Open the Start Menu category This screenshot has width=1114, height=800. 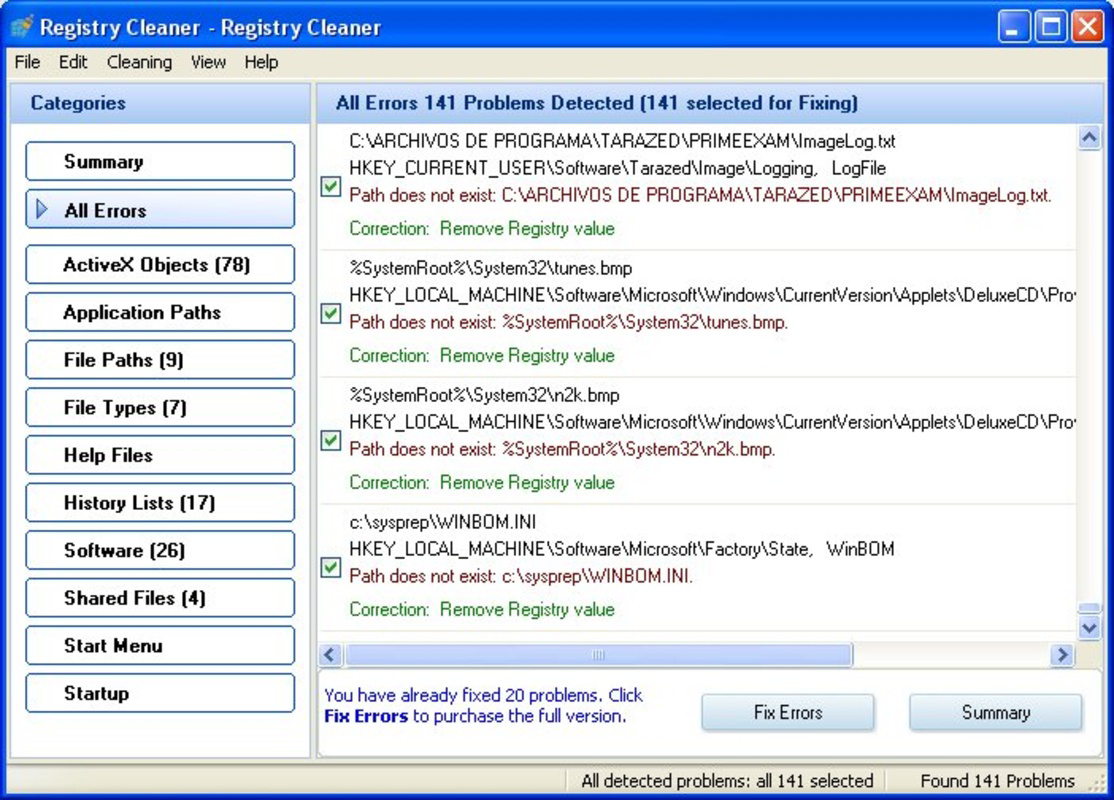[160, 645]
